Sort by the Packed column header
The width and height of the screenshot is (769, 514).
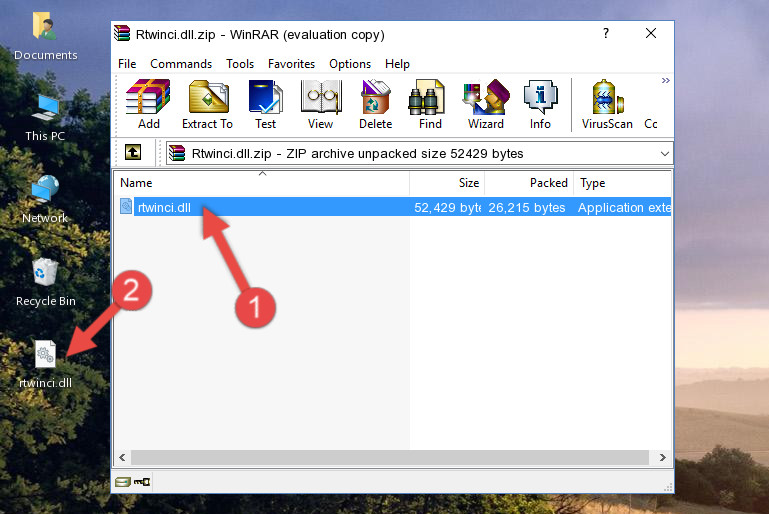[x=529, y=182]
